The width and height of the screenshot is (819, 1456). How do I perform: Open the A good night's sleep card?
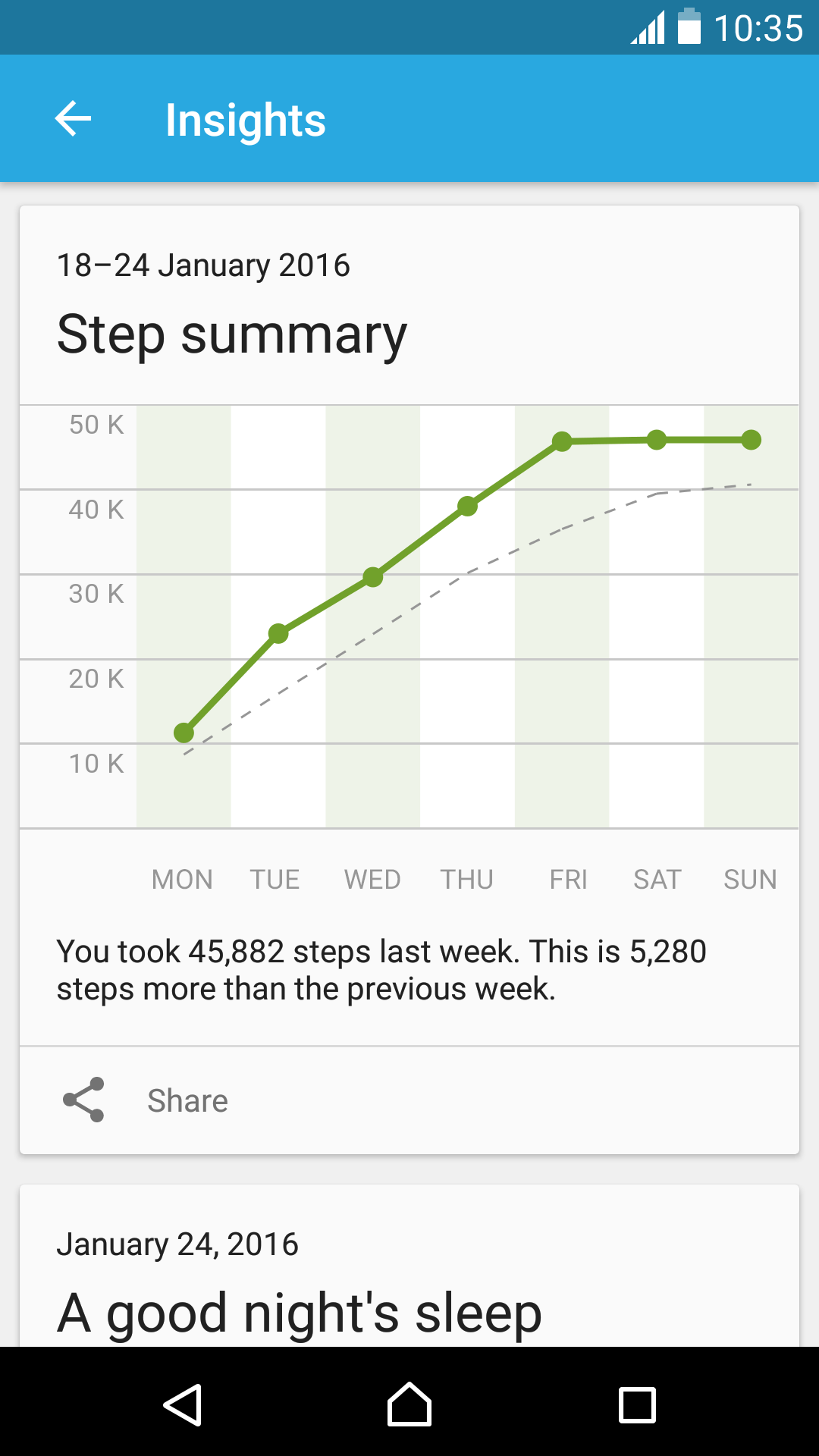pos(409,1266)
